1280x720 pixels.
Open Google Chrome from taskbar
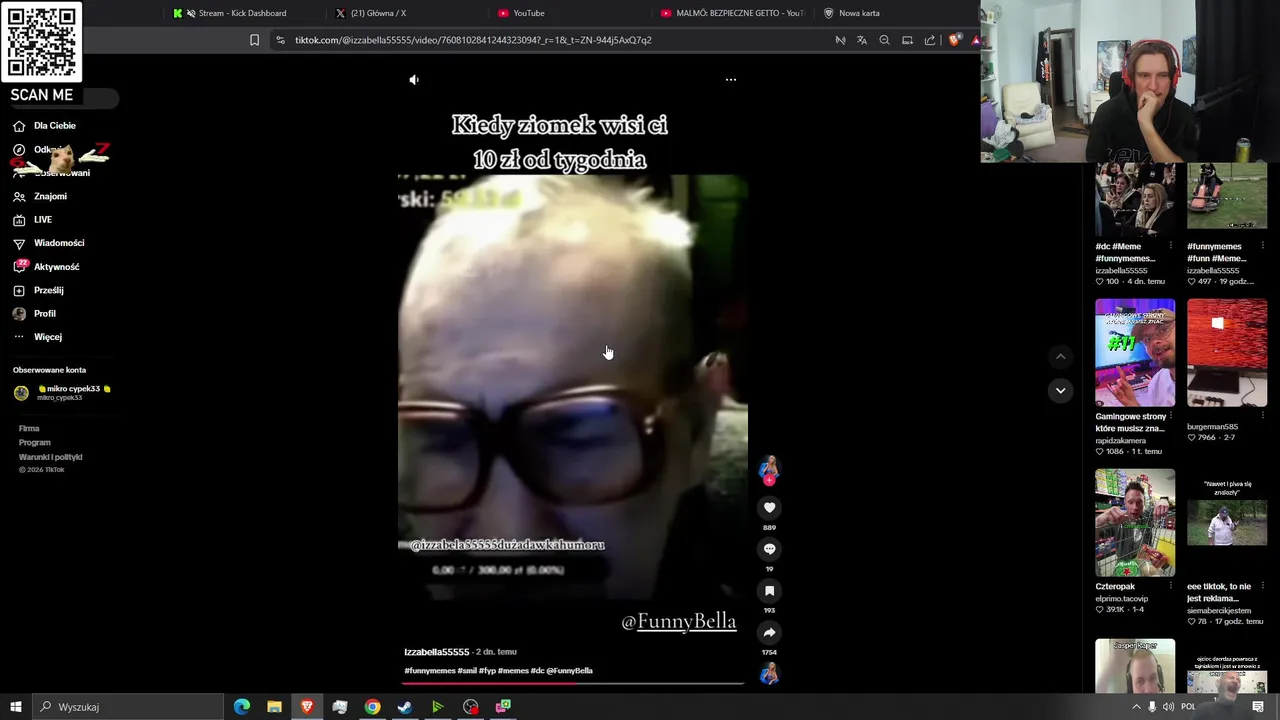[372, 707]
